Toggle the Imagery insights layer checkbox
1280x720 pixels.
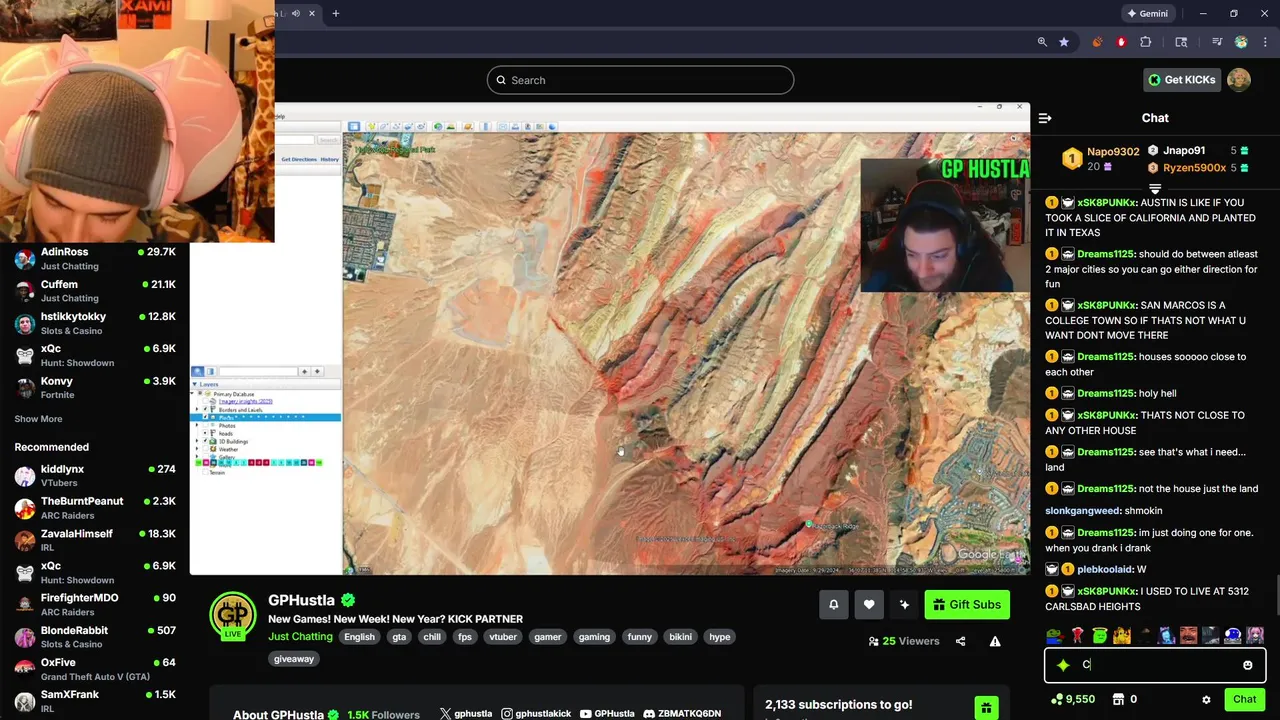pyautogui.click(x=205, y=401)
